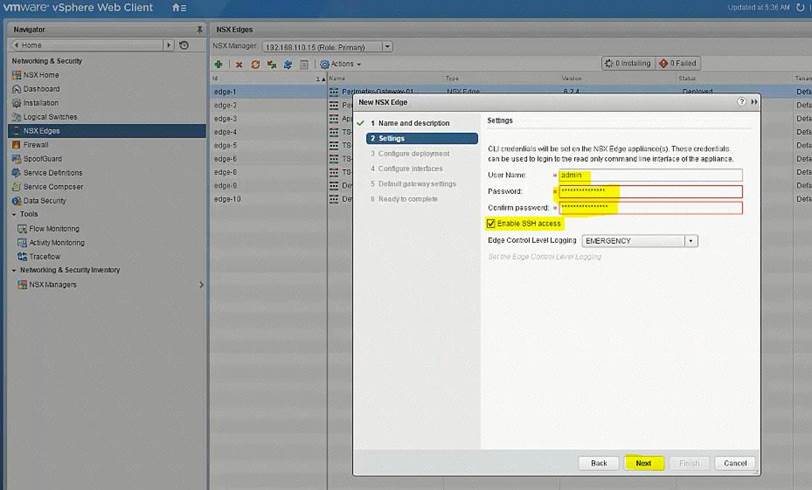This screenshot has height=490, width=812.
Task: Click the Next button
Action: (x=643, y=463)
